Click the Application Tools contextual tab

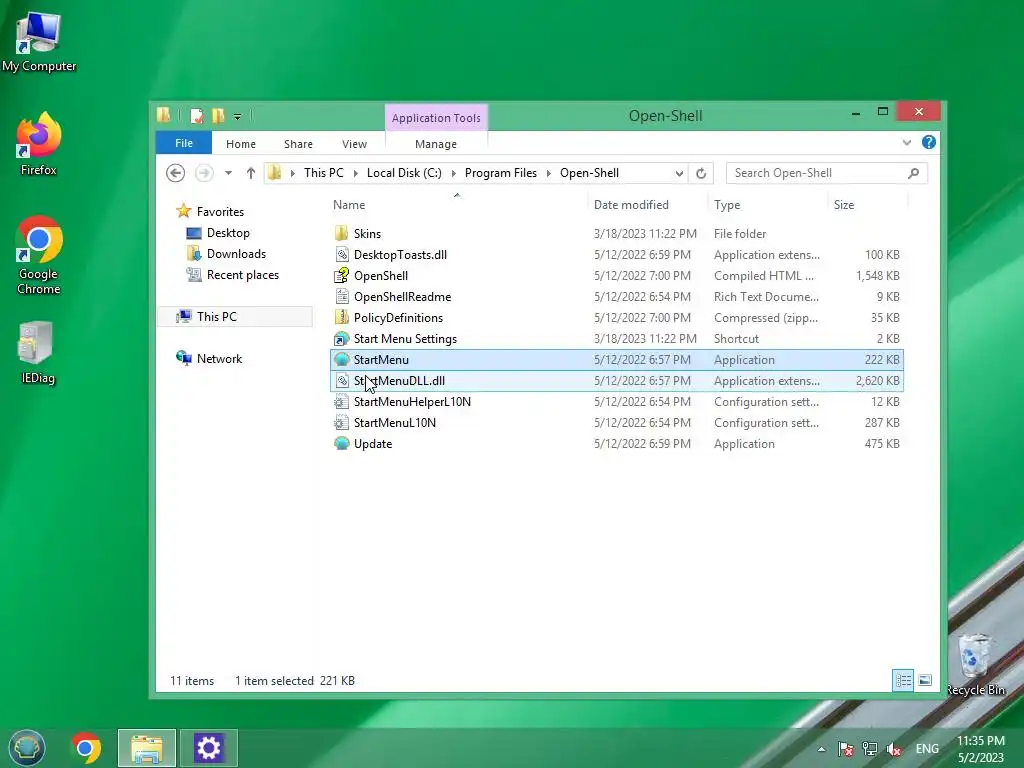coord(436,118)
